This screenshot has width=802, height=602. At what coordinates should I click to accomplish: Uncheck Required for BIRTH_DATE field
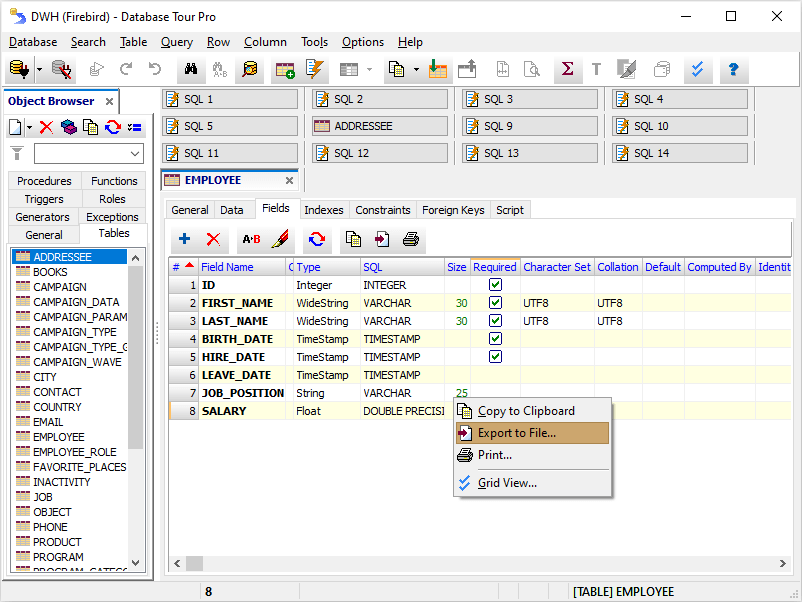495,339
